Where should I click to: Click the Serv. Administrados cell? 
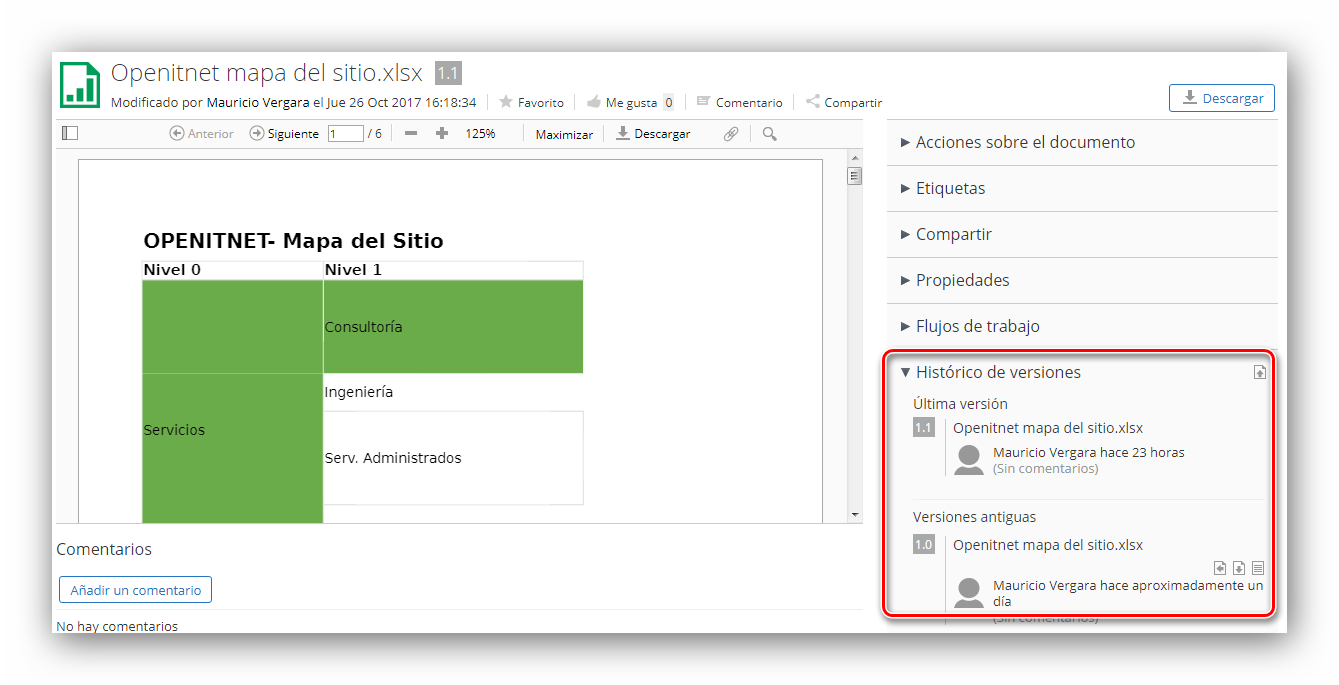pyautogui.click(x=453, y=458)
